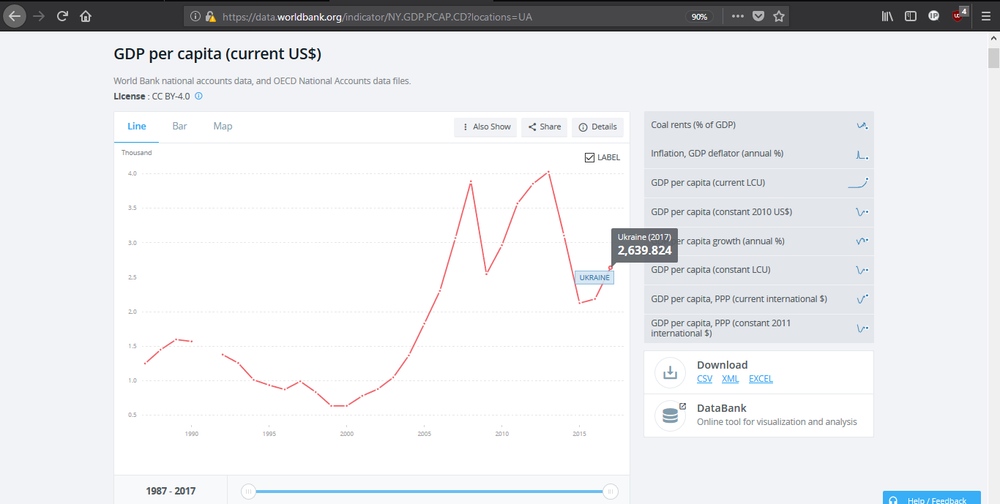
Task: Click the Download icon in the sidebar
Action: [x=670, y=372]
